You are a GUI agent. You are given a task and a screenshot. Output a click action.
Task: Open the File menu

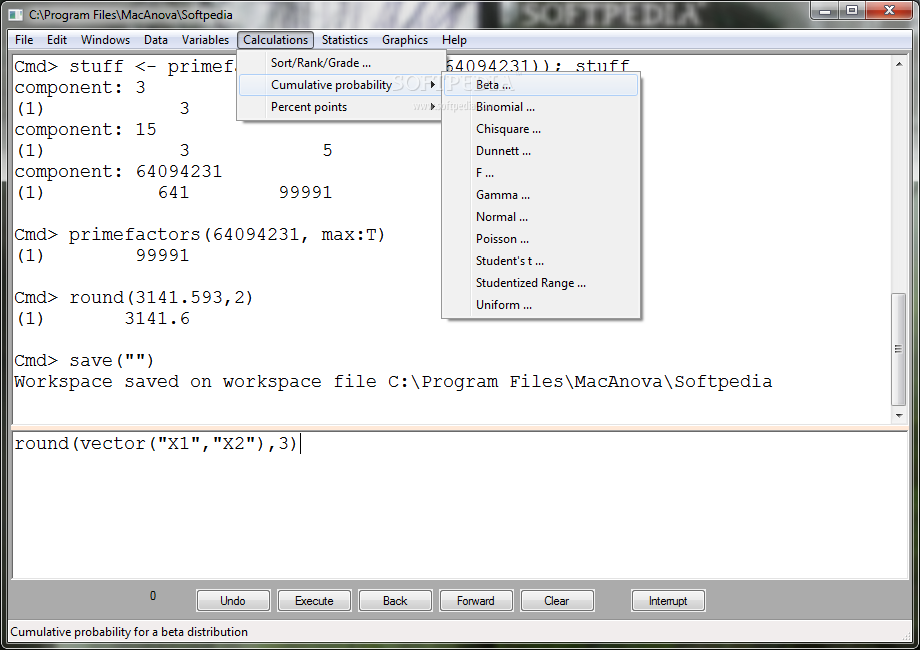pos(24,40)
